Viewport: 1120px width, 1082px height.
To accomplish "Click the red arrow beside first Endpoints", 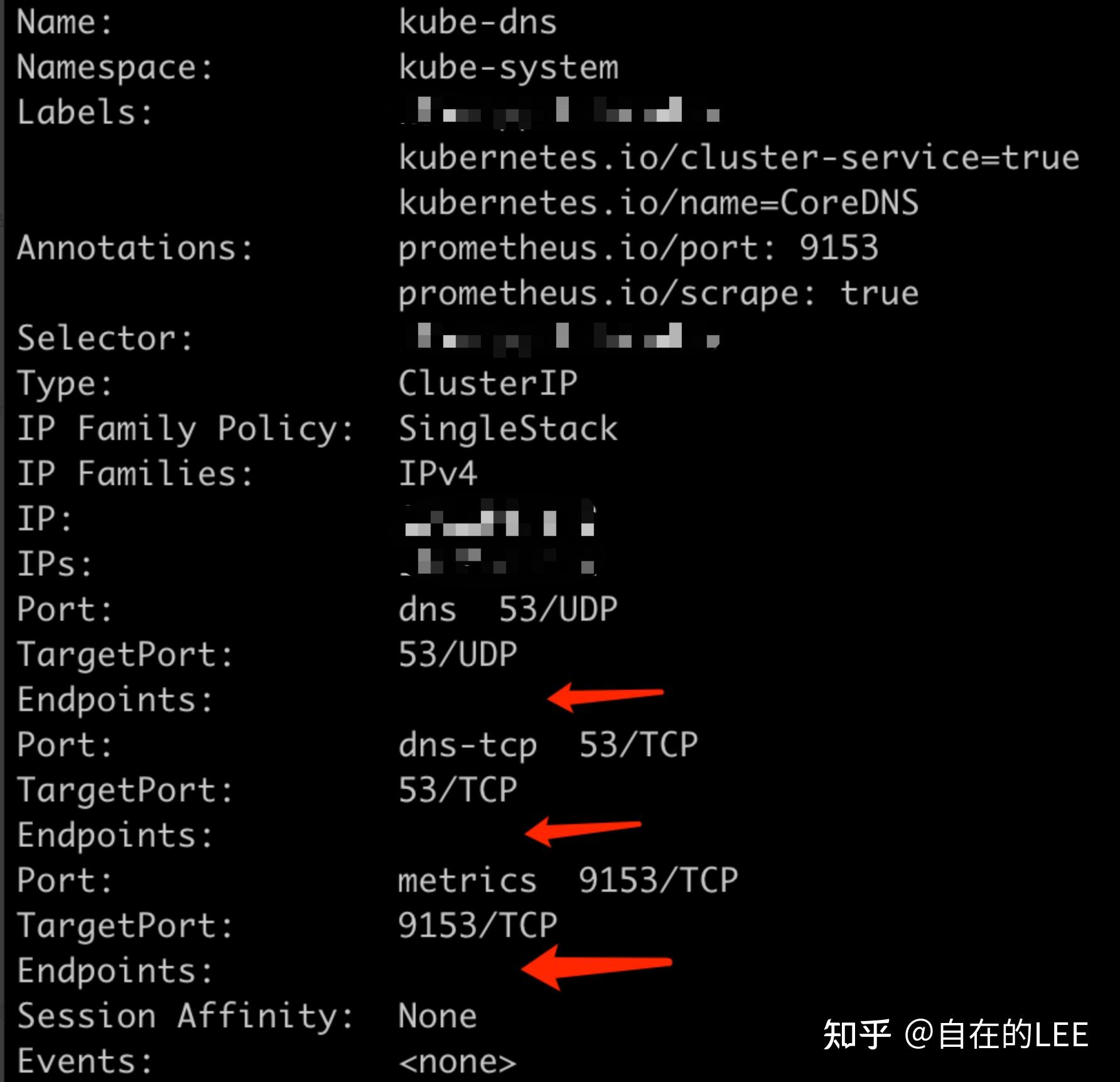I will [605, 696].
